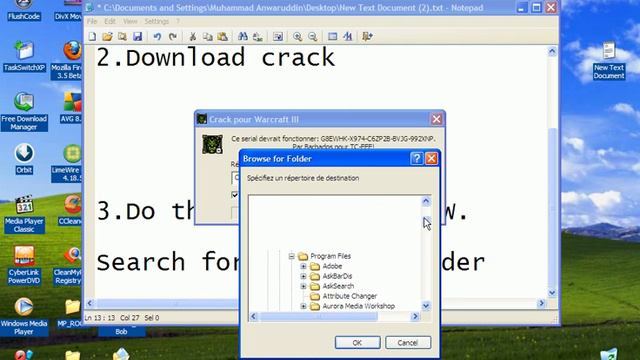Toggle the checked box in Crack pour Warcraft III dialog
This screenshot has height=360, width=640.
click(235, 195)
